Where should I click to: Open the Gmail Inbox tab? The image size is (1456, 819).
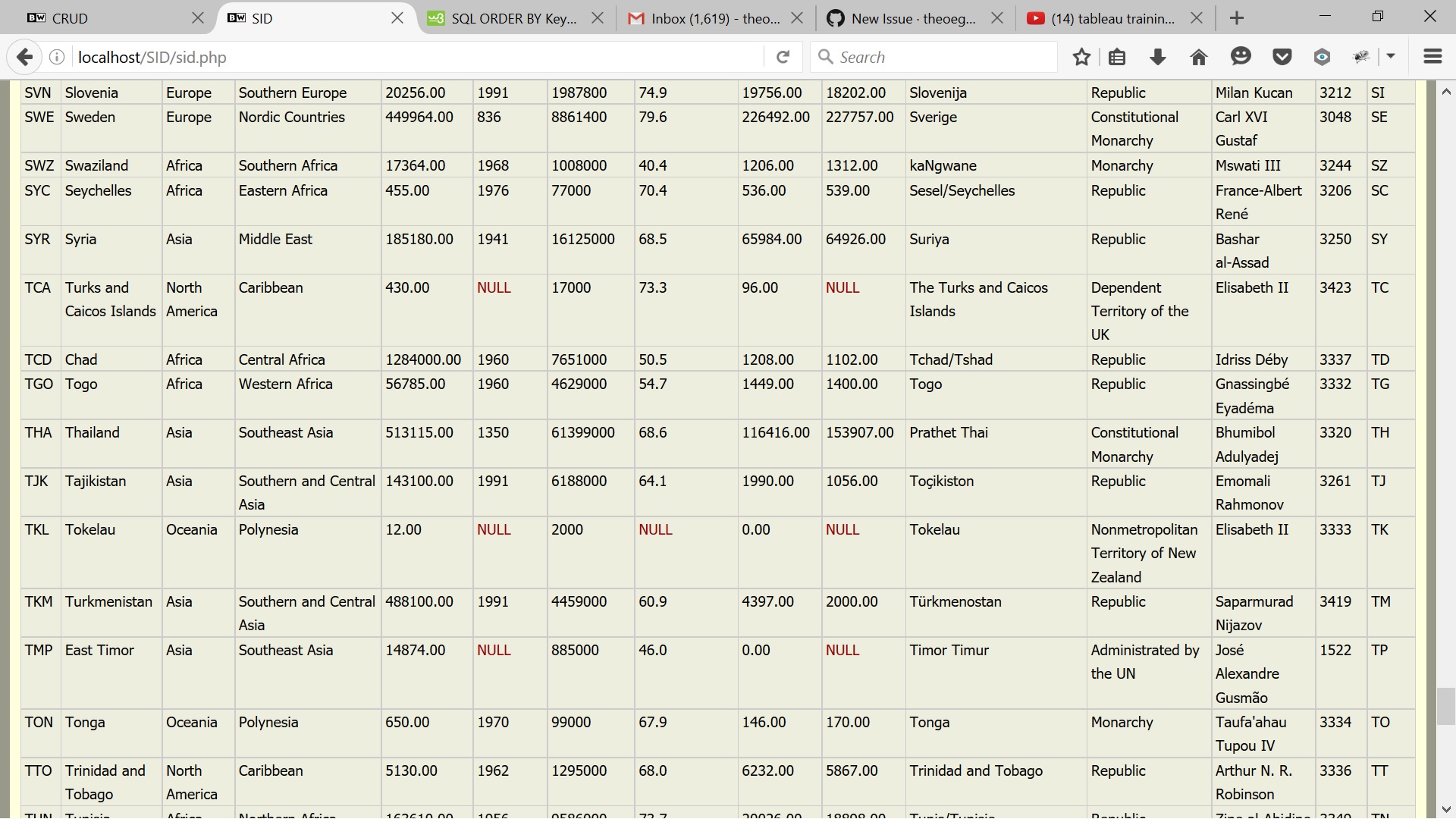pyautogui.click(x=705, y=18)
